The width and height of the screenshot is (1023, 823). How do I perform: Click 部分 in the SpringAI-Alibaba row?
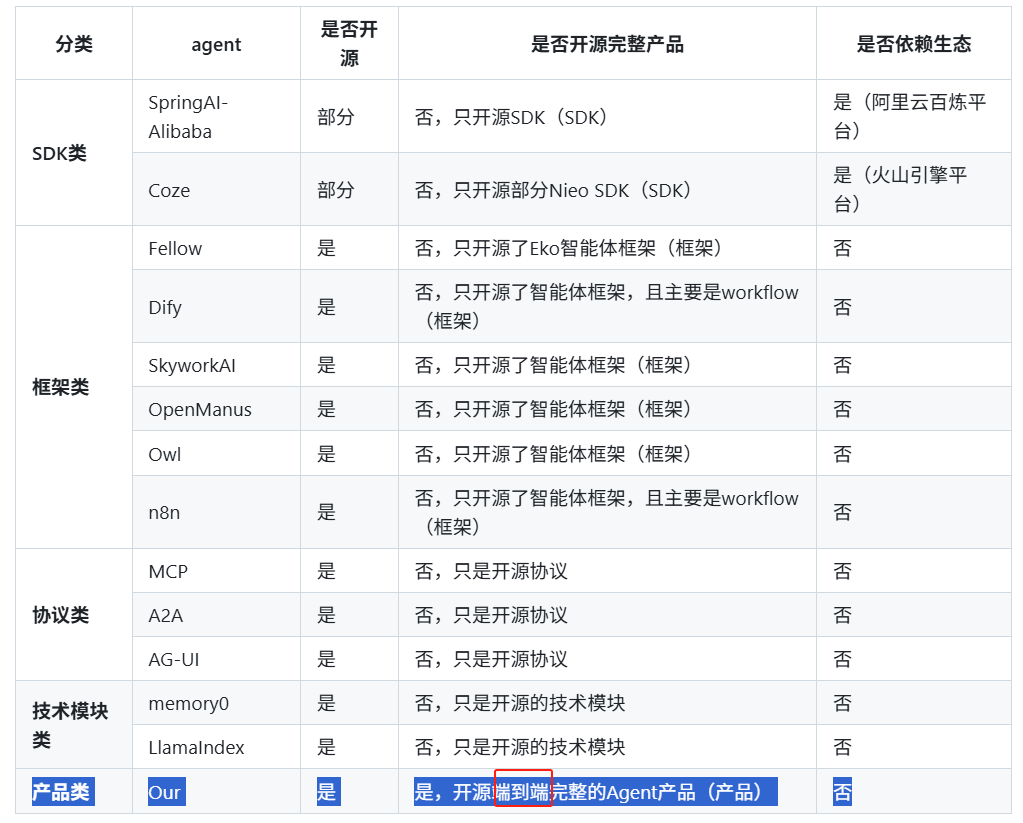point(335,117)
